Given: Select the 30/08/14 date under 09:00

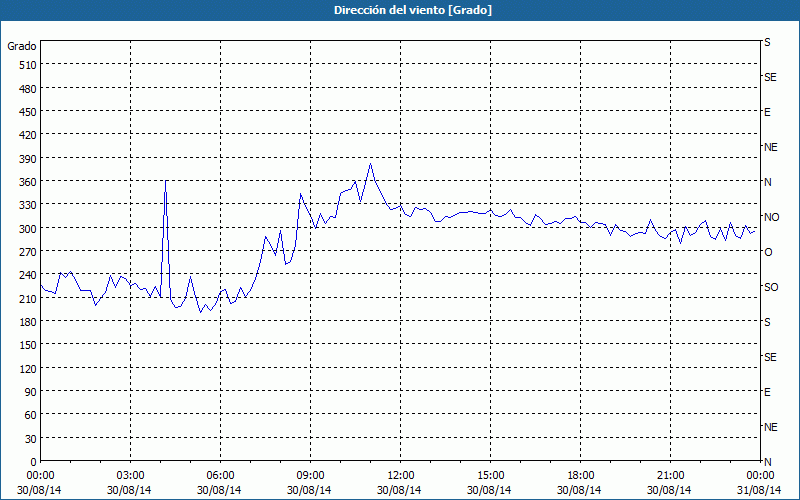Looking at the screenshot, I should tap(309, 490).
